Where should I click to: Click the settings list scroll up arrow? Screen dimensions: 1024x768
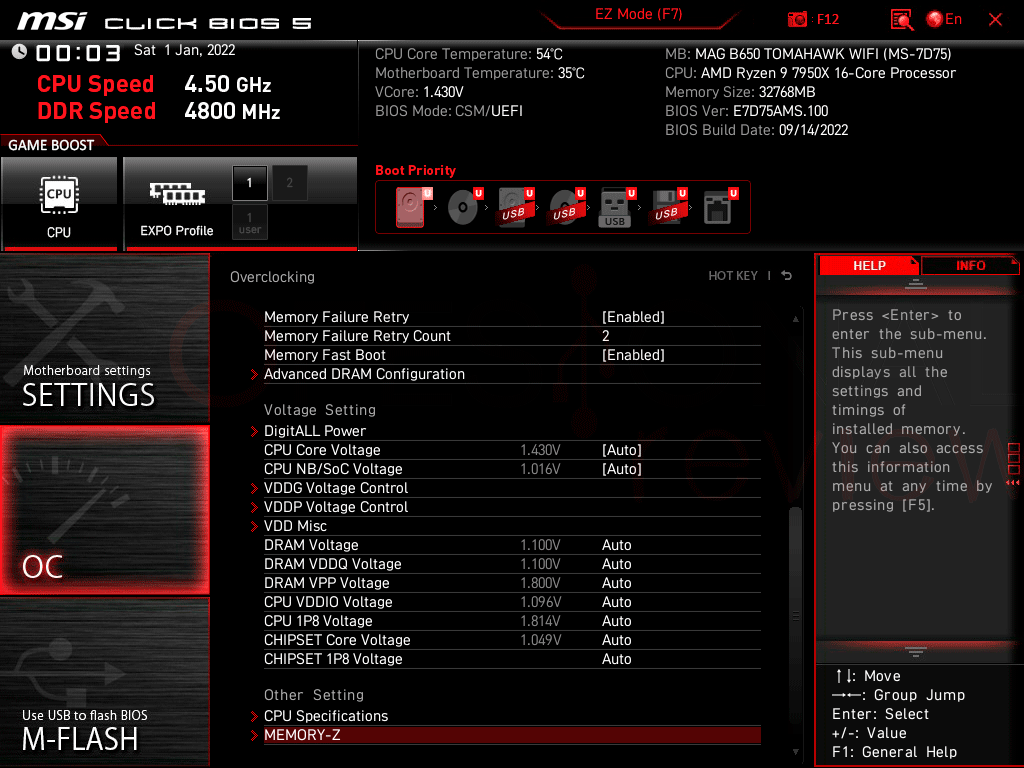795,319
